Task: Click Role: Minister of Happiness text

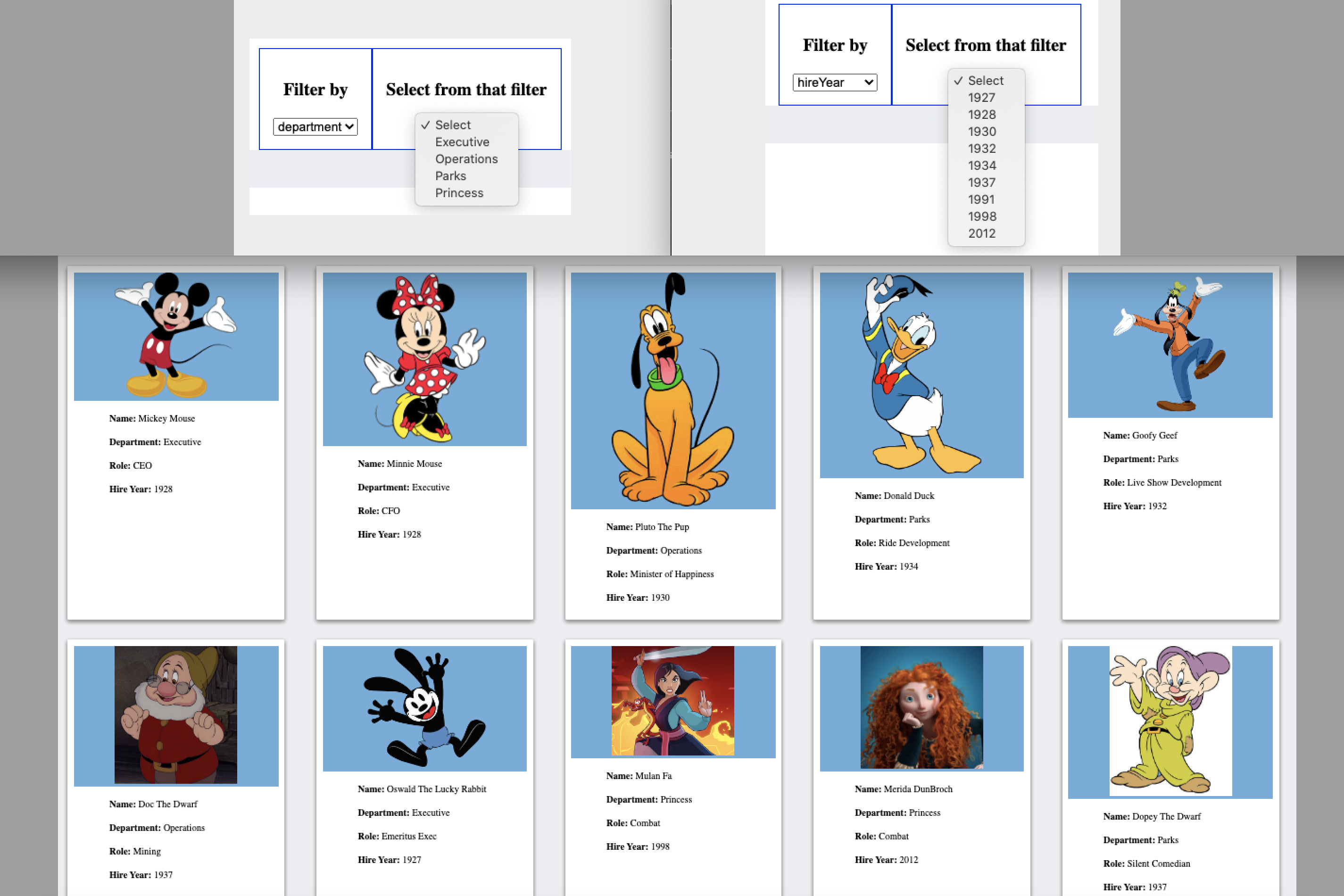Action: pos(660,574)
